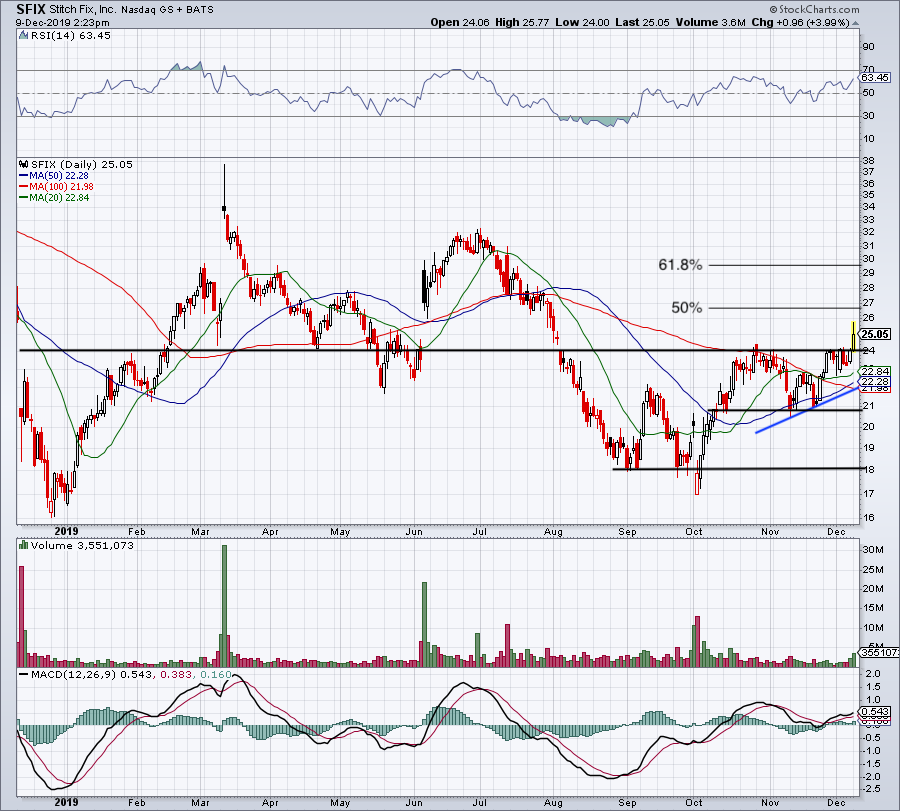Click the tall June volume bar
This screenshot has height=811, width=900.
click(x=425, y=624)
